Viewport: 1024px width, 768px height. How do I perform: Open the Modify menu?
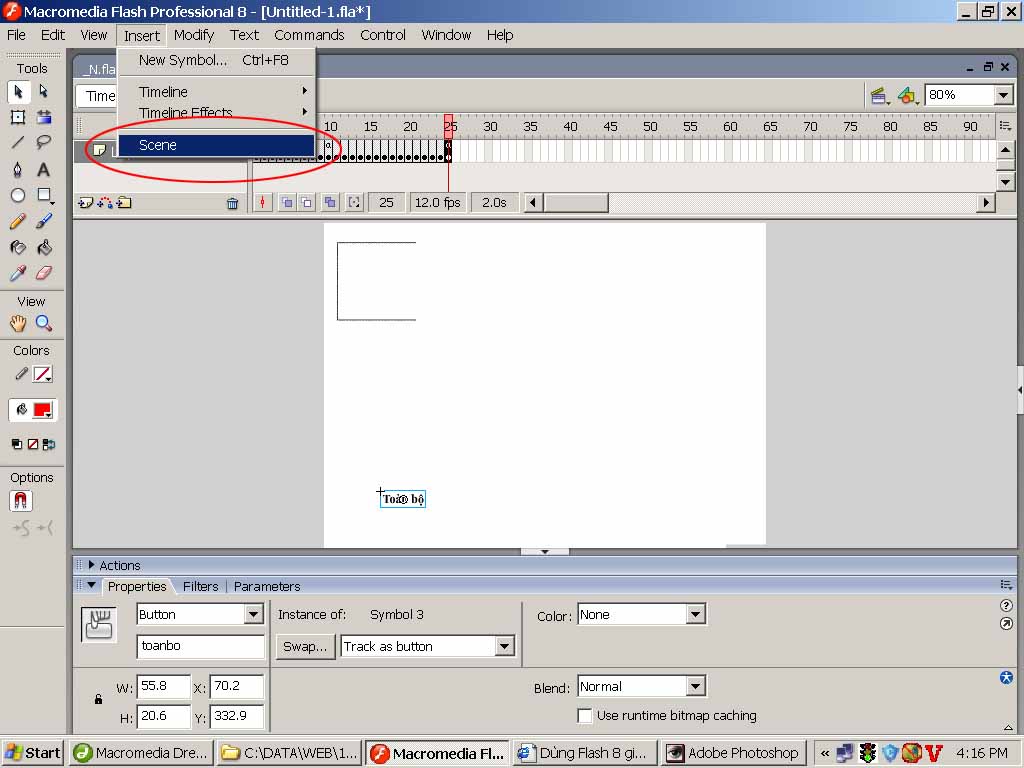(x=194, y=35)
